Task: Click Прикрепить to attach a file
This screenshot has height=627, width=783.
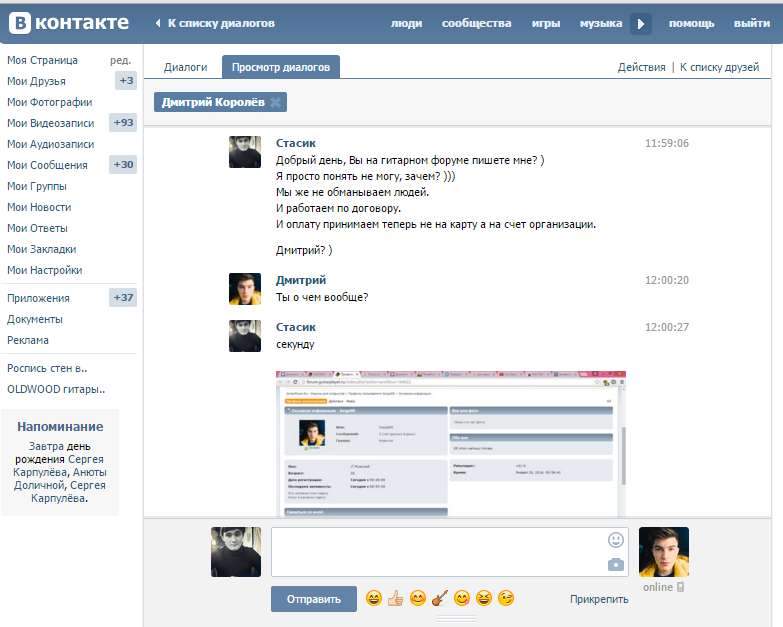Action: [x=599, y=599]
